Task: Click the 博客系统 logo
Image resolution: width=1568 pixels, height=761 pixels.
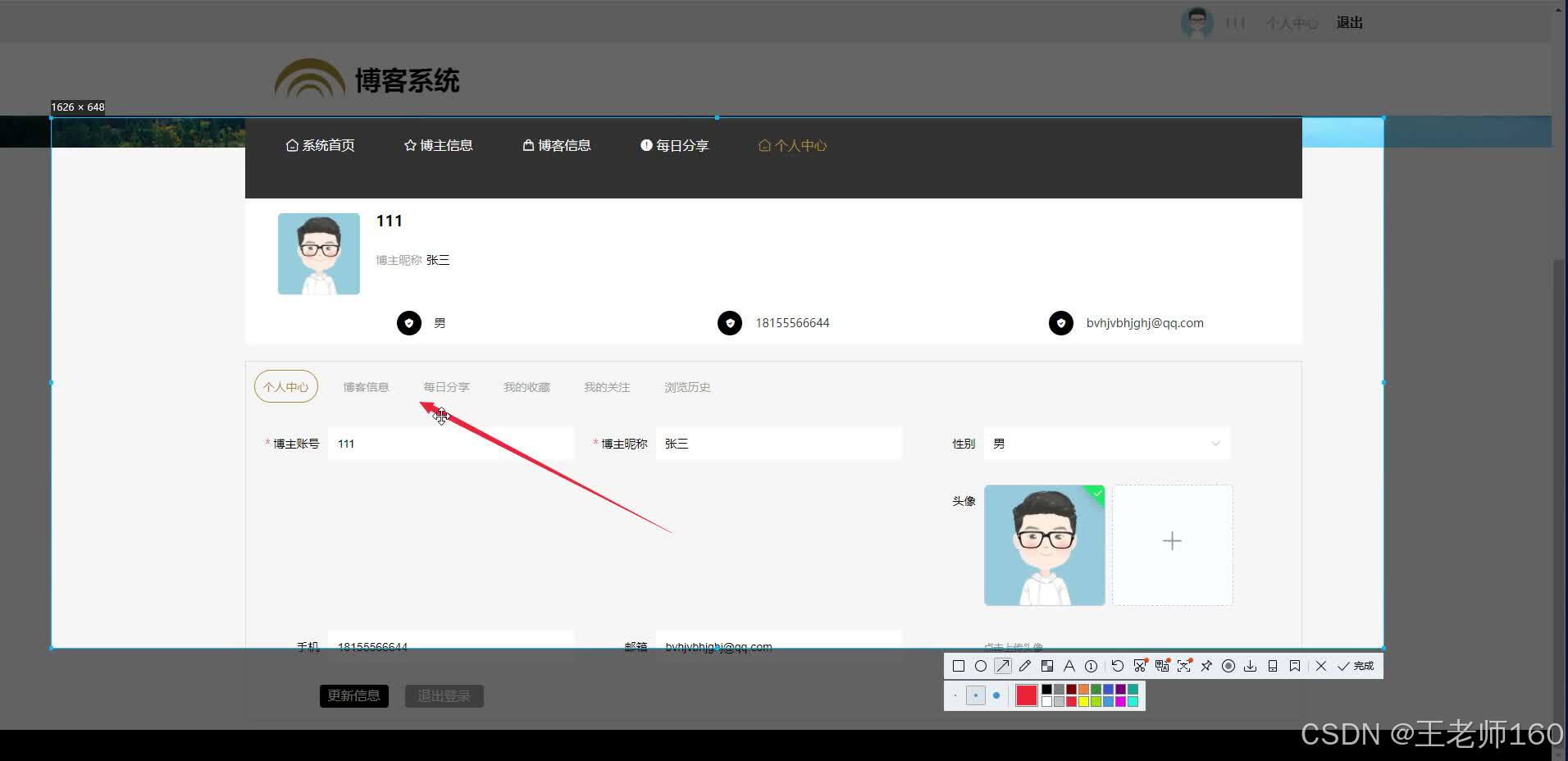Action: click(x=367, y=80)
